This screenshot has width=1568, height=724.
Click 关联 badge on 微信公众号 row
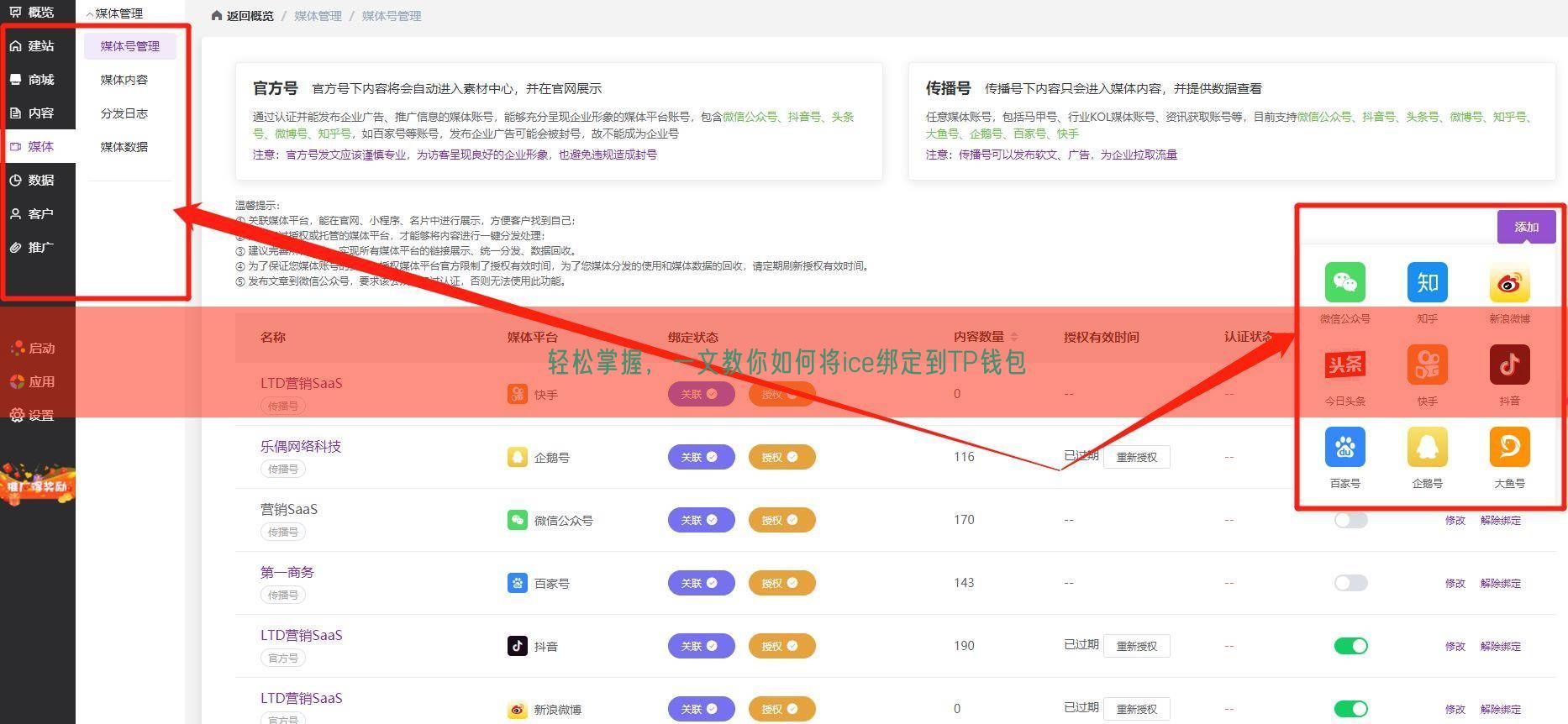pyautogui.click(x=701, y=520)
